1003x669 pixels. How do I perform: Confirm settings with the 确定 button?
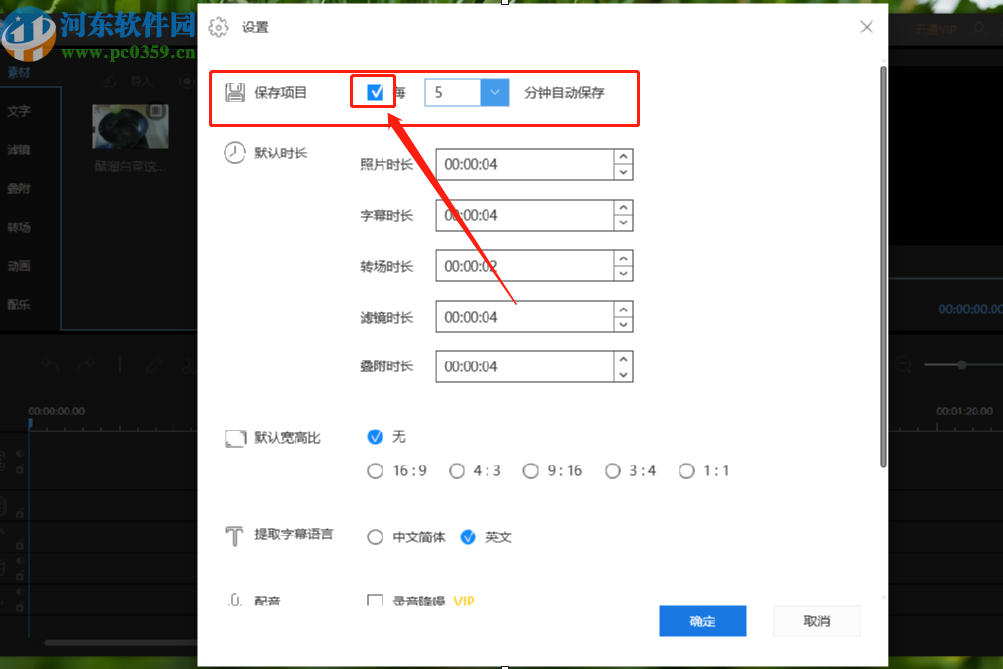[x=702, y=621]
